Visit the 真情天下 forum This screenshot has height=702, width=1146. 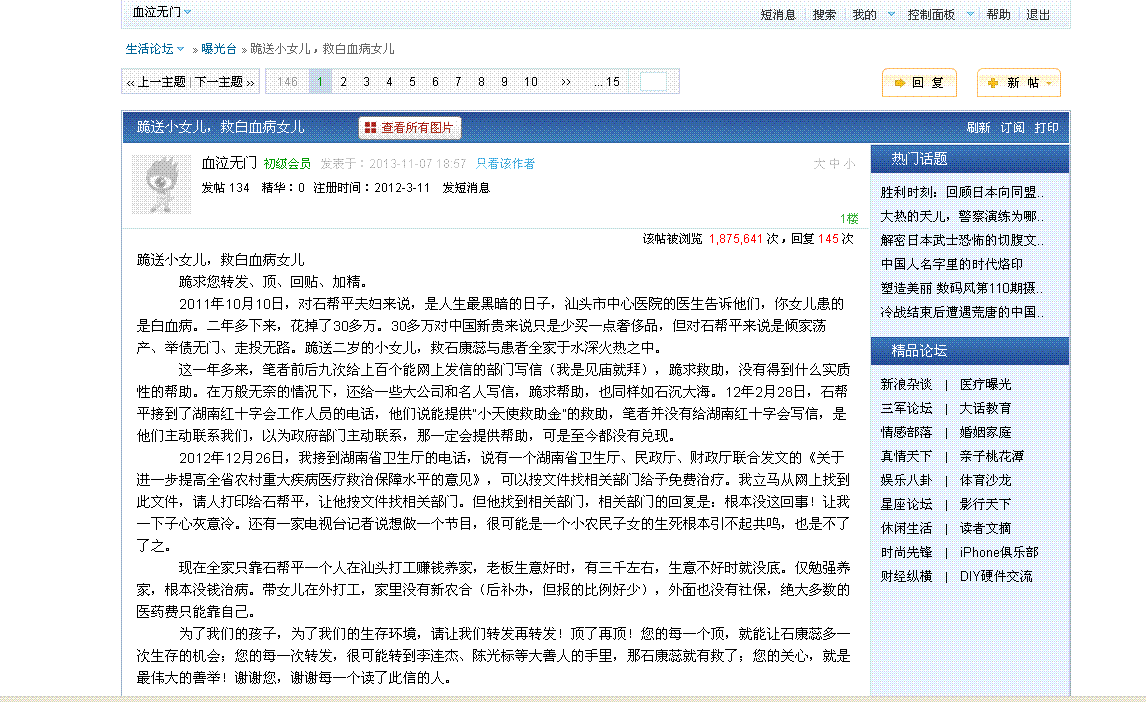(906, 457)
